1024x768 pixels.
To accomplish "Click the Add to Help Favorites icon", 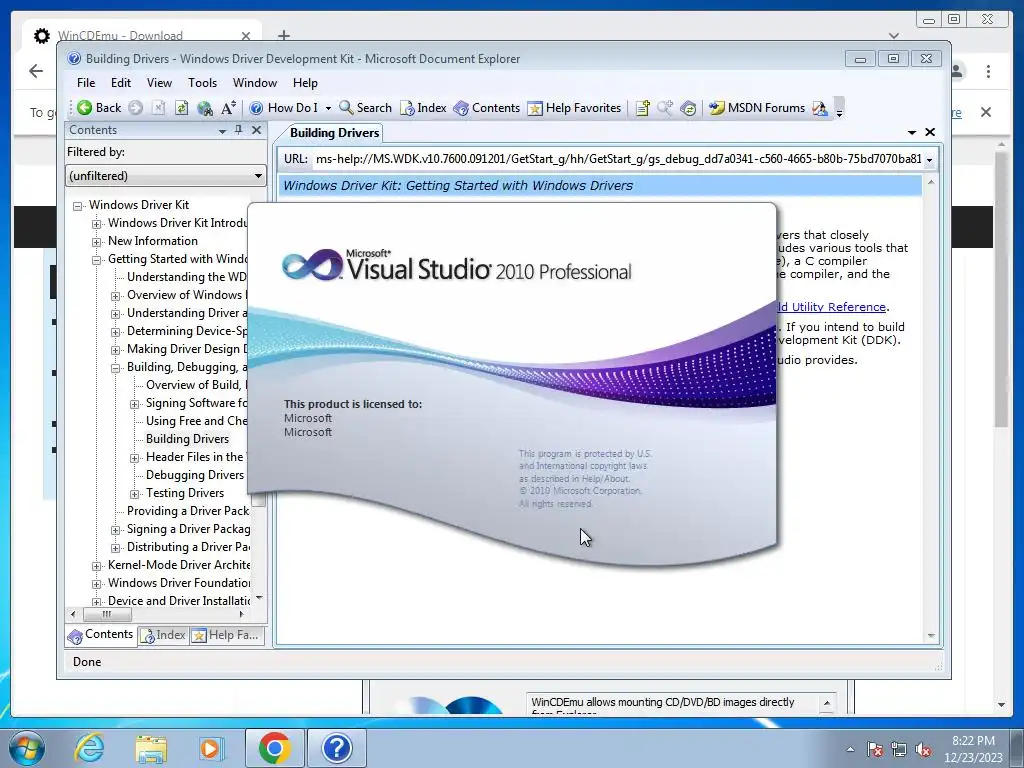I will 642,108.
